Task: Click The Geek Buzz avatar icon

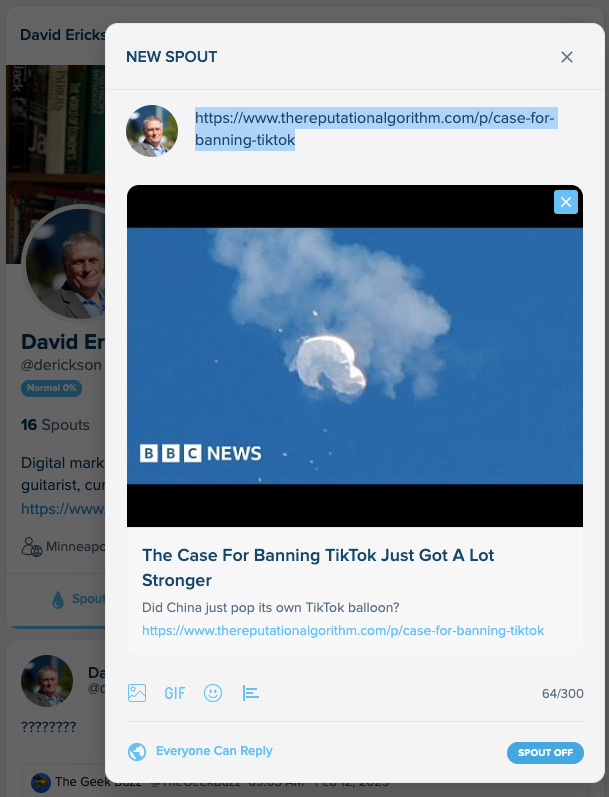Action: 41,782
